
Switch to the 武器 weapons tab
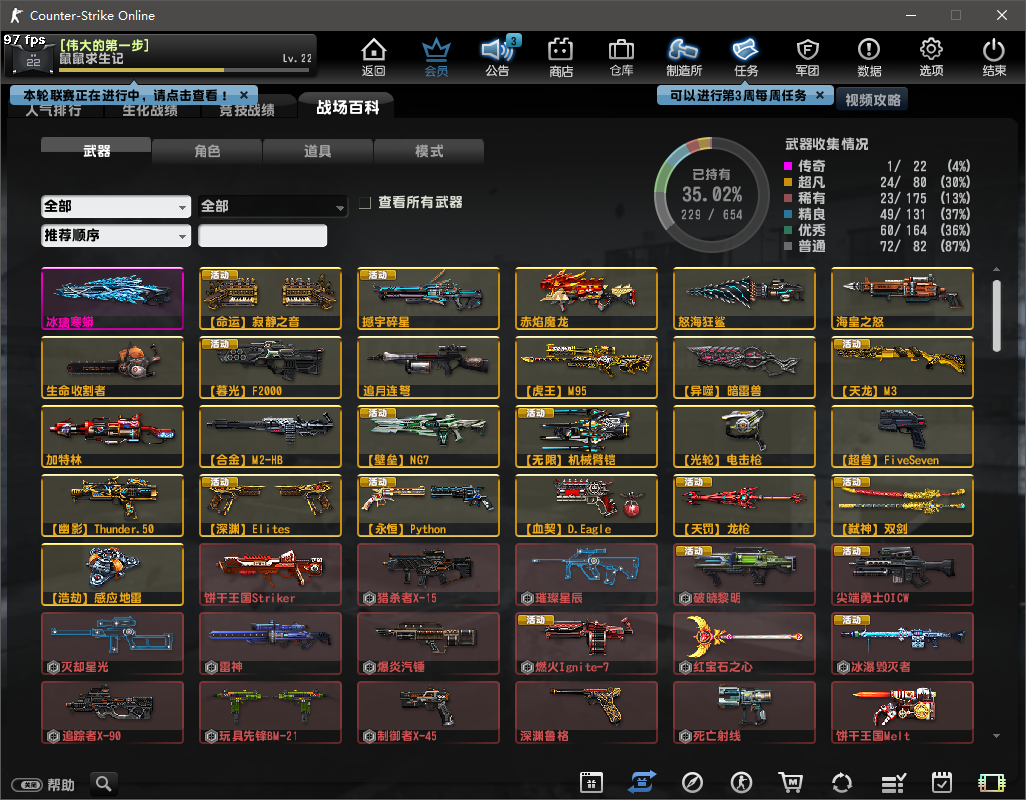(x=96, y=151)
